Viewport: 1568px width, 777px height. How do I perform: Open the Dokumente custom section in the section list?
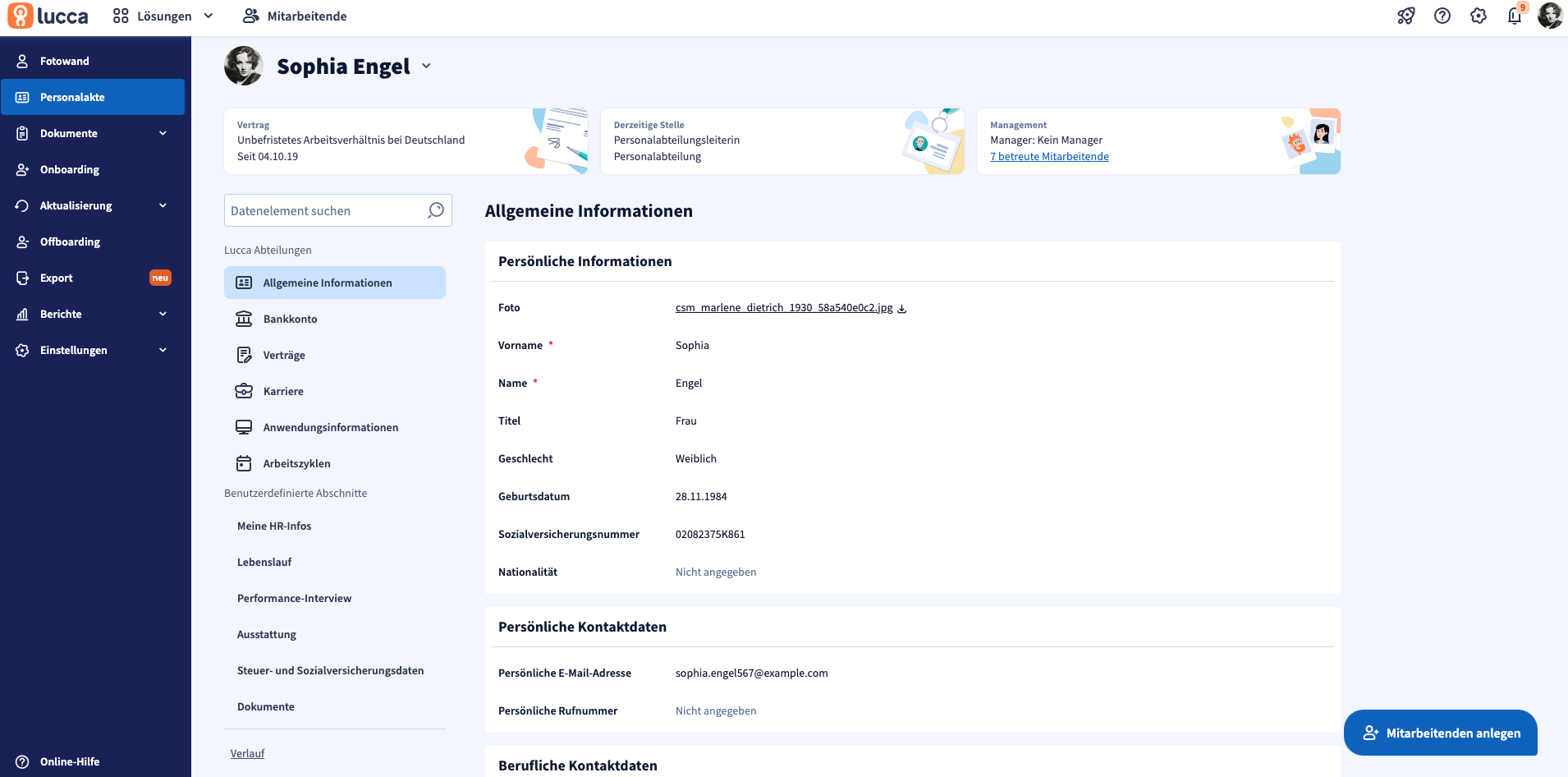click(335, 706)
